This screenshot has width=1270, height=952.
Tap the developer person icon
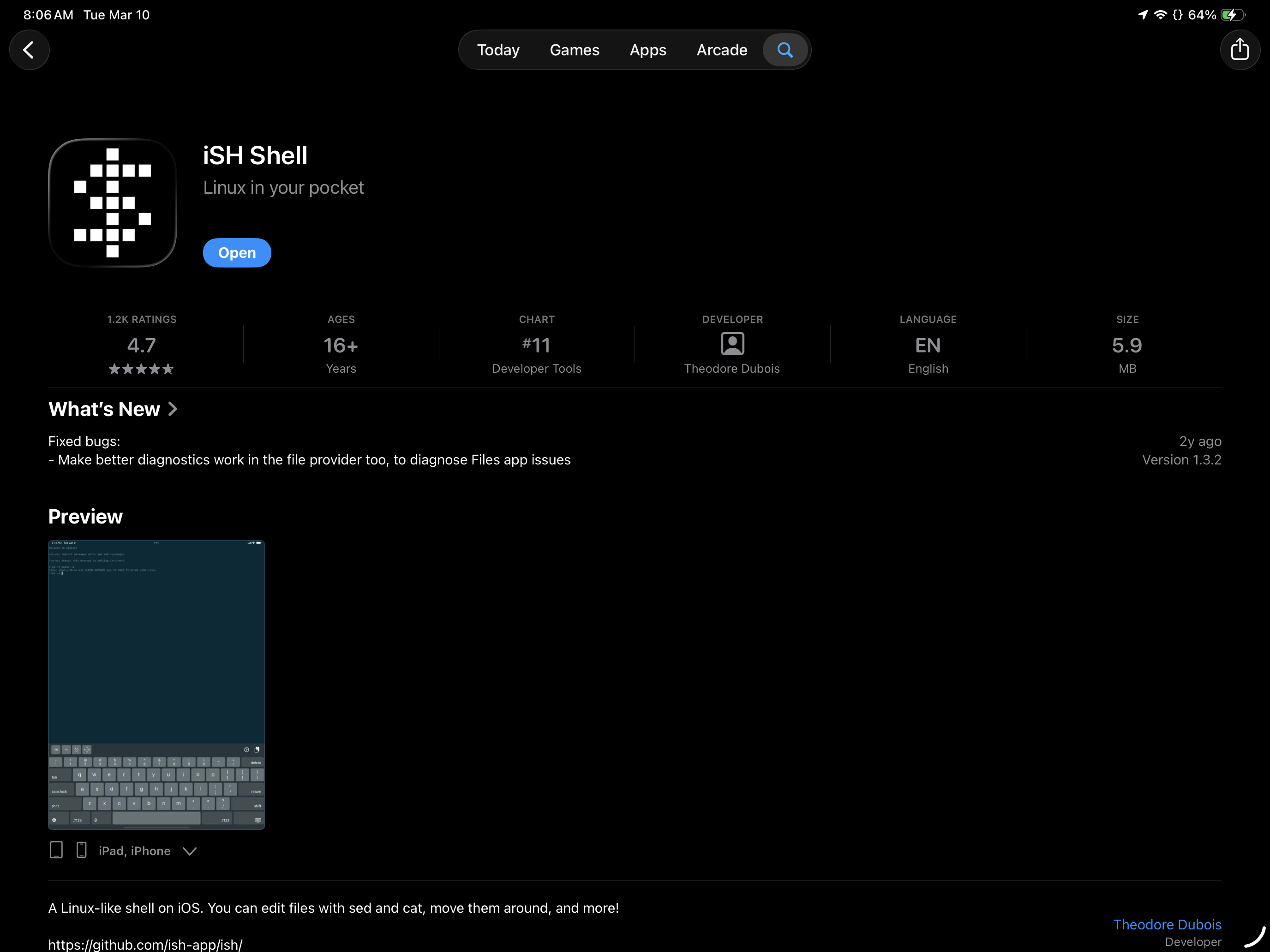pyautogui.click(x=732, y=344)
